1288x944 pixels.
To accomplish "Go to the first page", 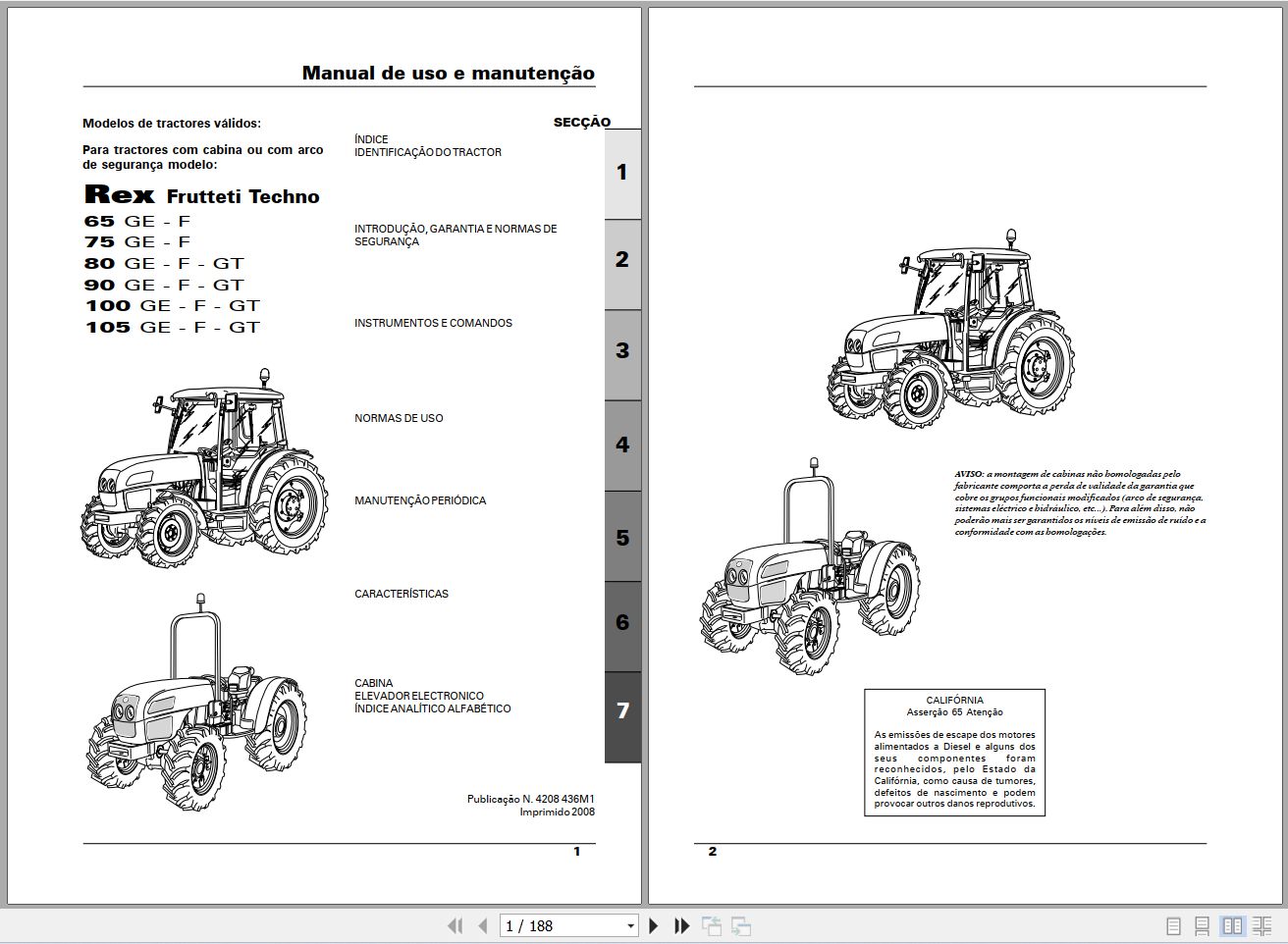I will coord(455,925).
